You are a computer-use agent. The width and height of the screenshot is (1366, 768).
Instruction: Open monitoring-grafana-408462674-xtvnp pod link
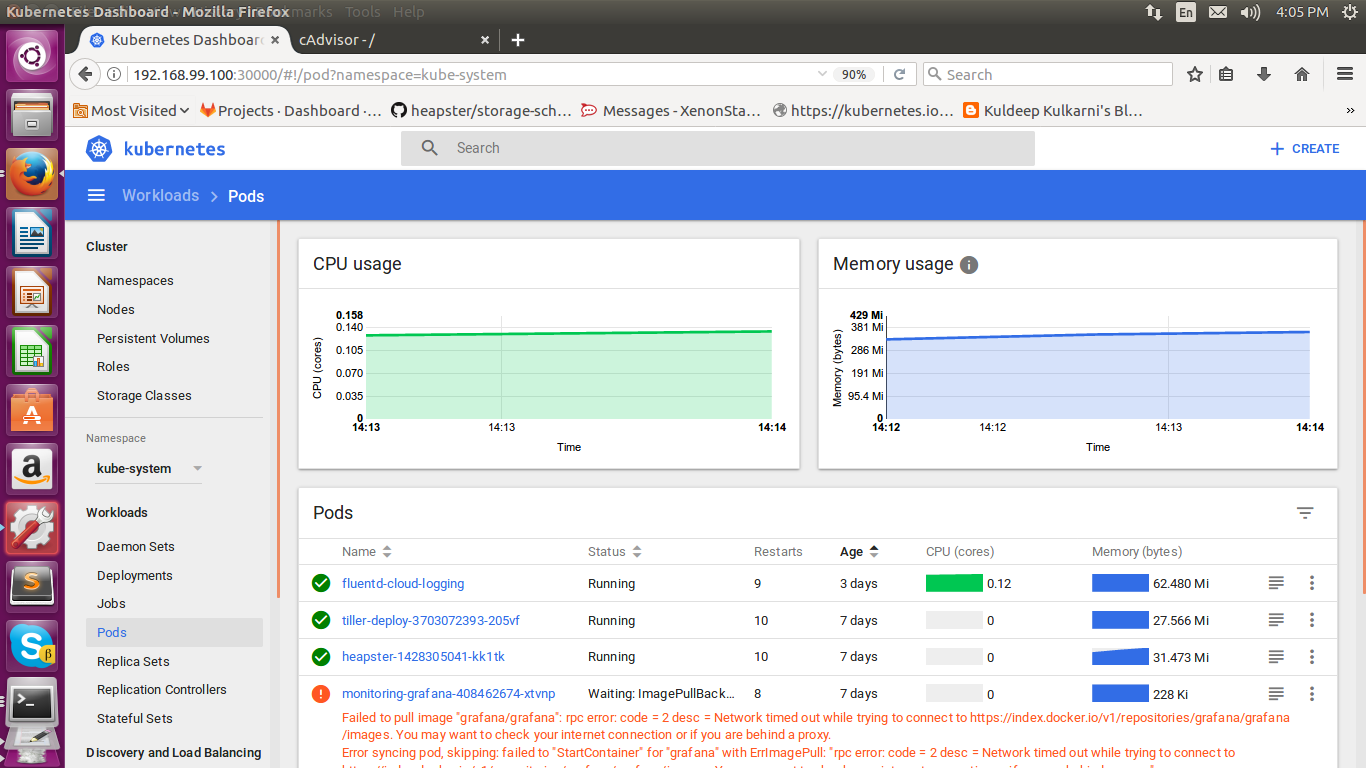coord(448,693)
